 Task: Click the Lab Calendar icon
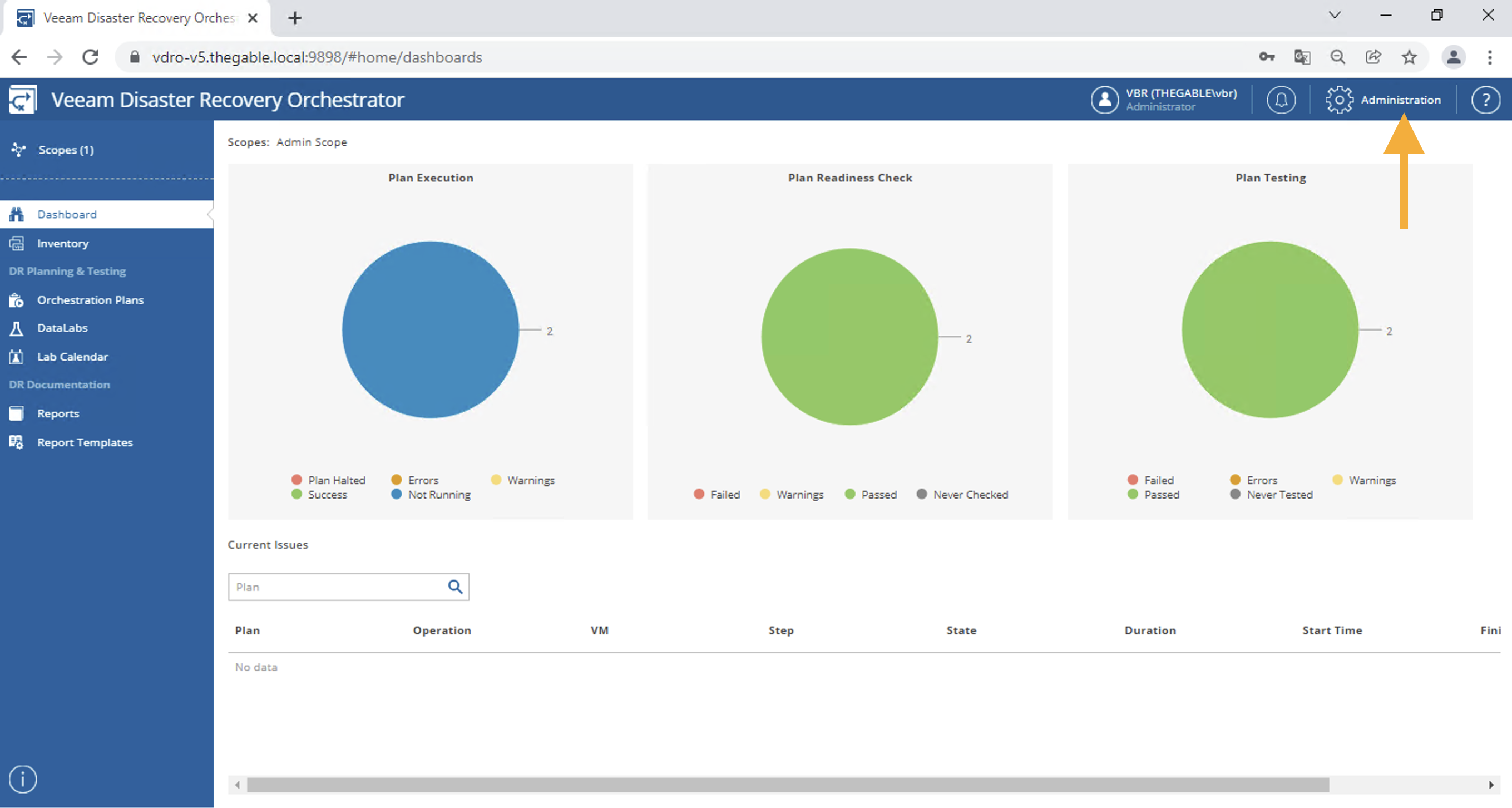point(17,357)
